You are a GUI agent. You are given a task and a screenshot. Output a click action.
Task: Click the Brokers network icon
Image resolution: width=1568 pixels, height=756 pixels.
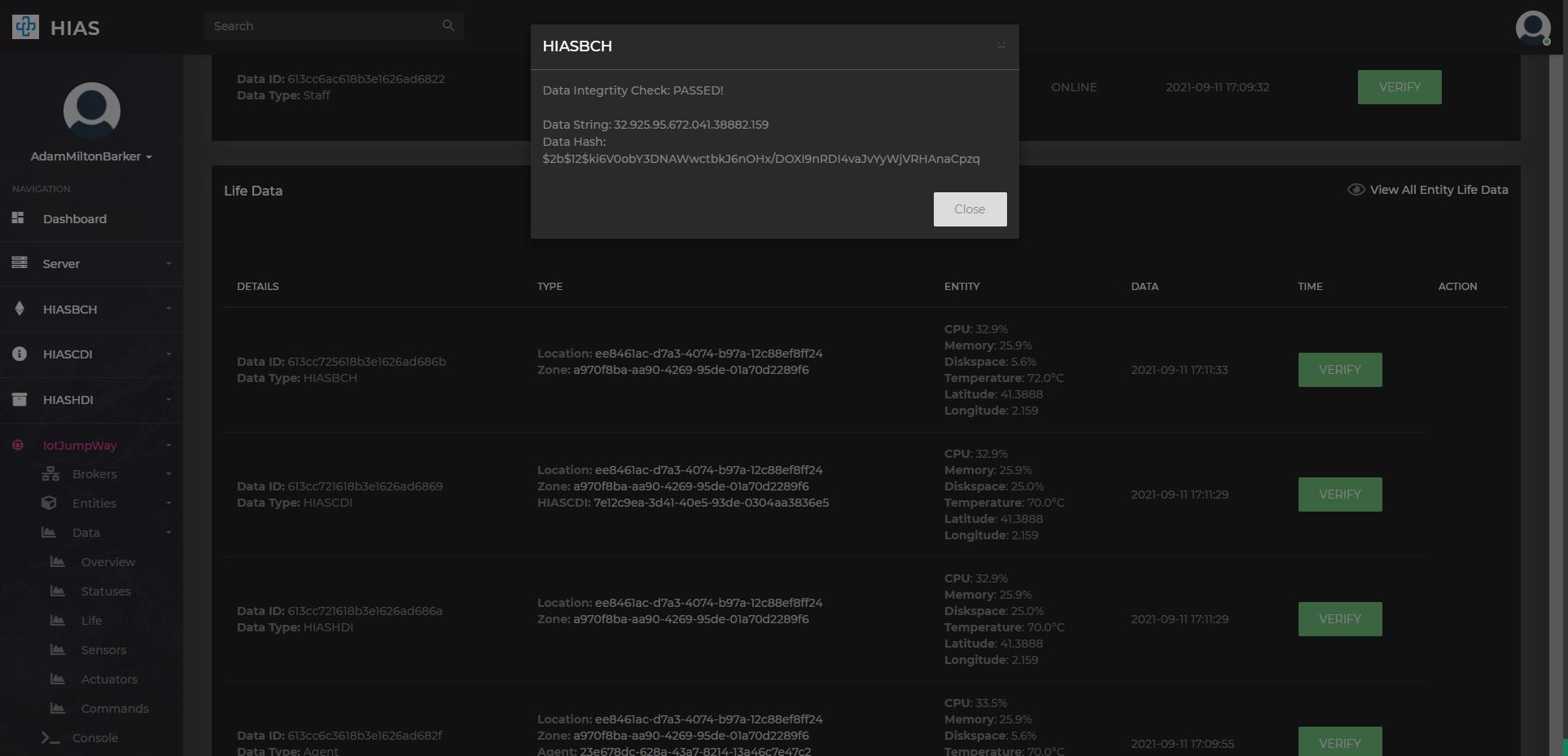tap(50, 473)
